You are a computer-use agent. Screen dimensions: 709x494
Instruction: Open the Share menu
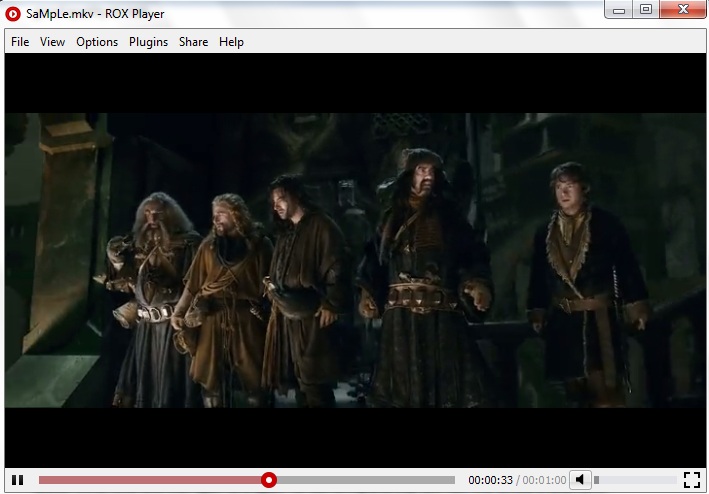[194, 42]
